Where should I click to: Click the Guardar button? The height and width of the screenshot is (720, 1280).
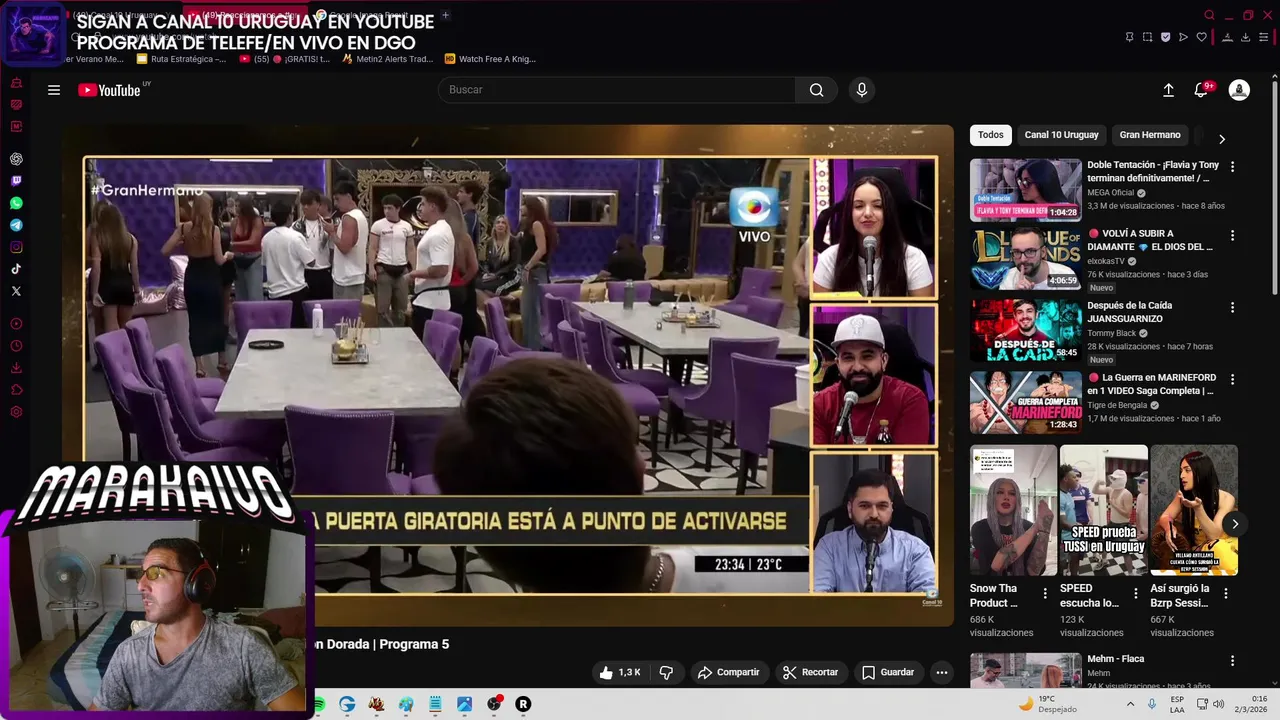click(x=888, y=672)
